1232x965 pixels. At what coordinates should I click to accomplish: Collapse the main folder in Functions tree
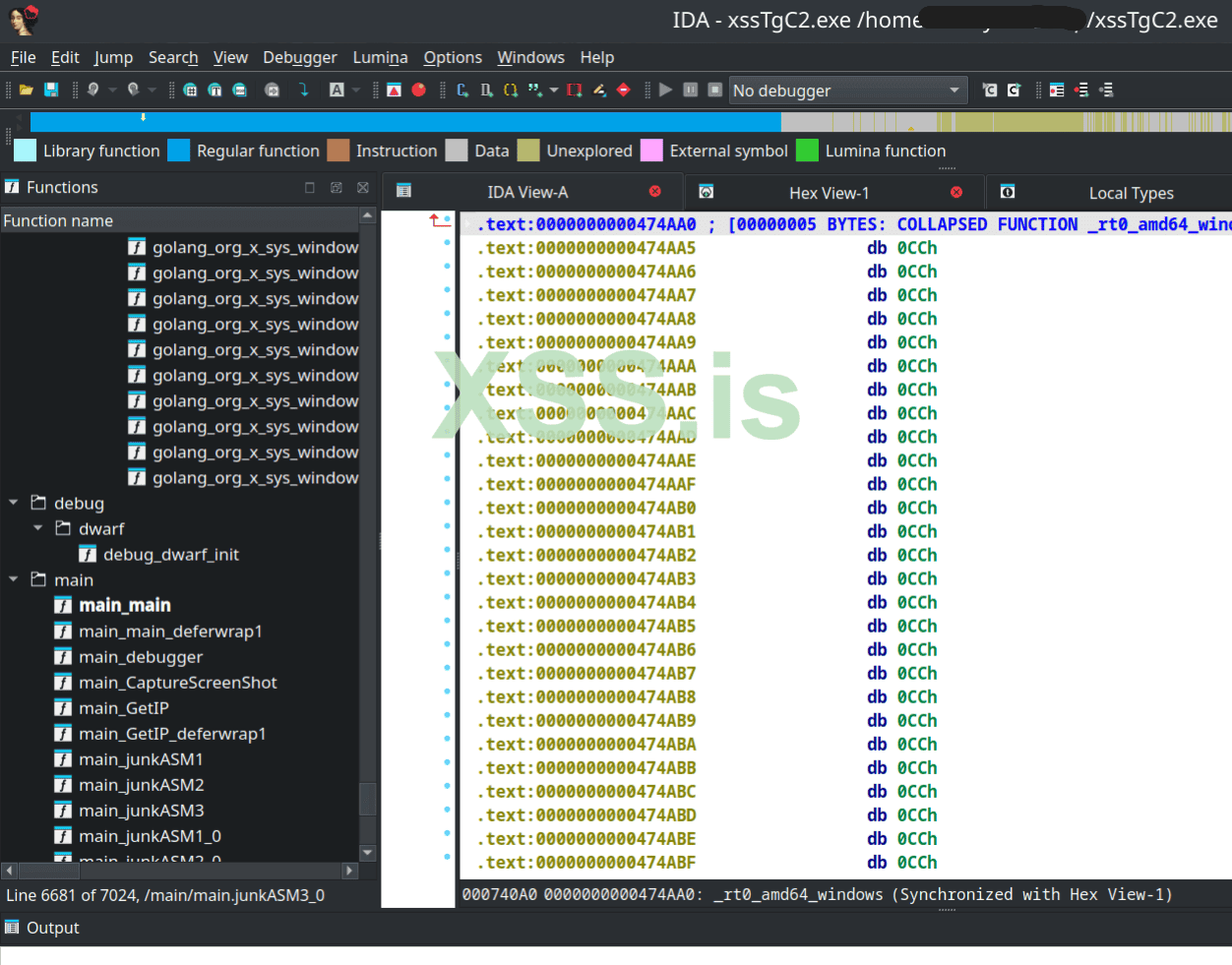[13, 579]
